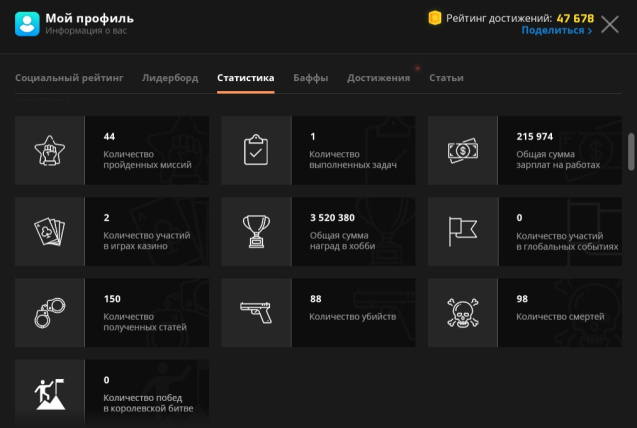Click the Общая сумма зарплат на работах label
This screenshot has width=637, height=428.
click(558, 160)
